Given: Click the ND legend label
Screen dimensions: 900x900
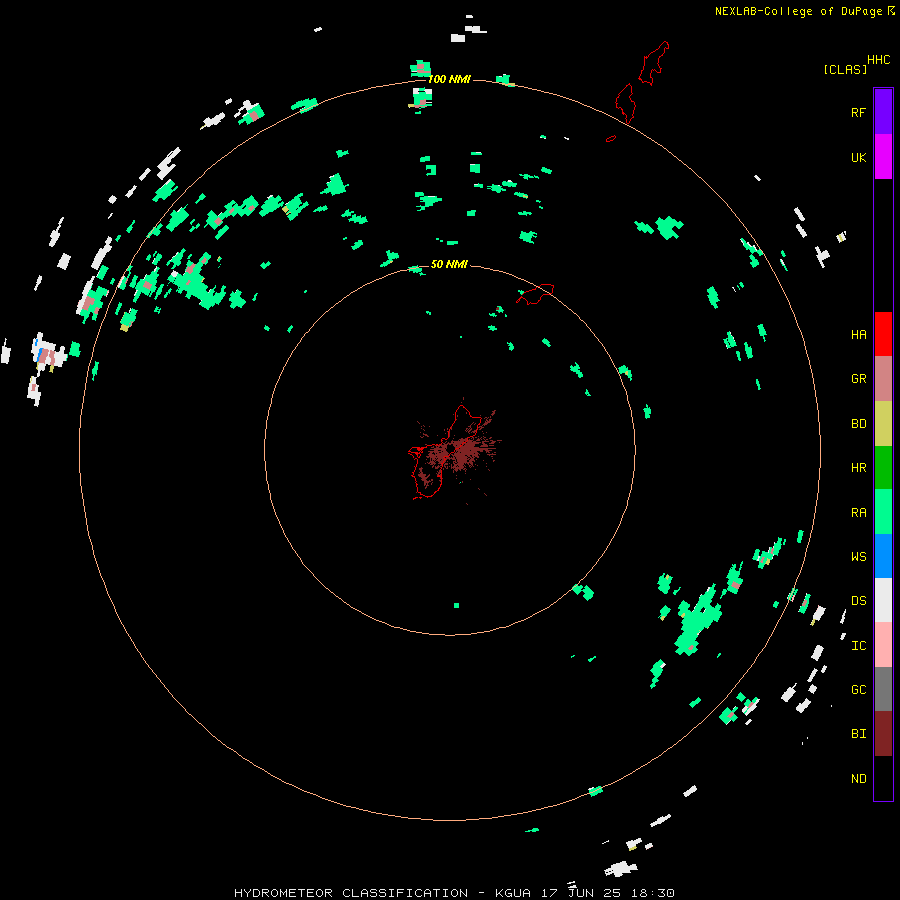Looking at the screenshot, I should (858, 779).
